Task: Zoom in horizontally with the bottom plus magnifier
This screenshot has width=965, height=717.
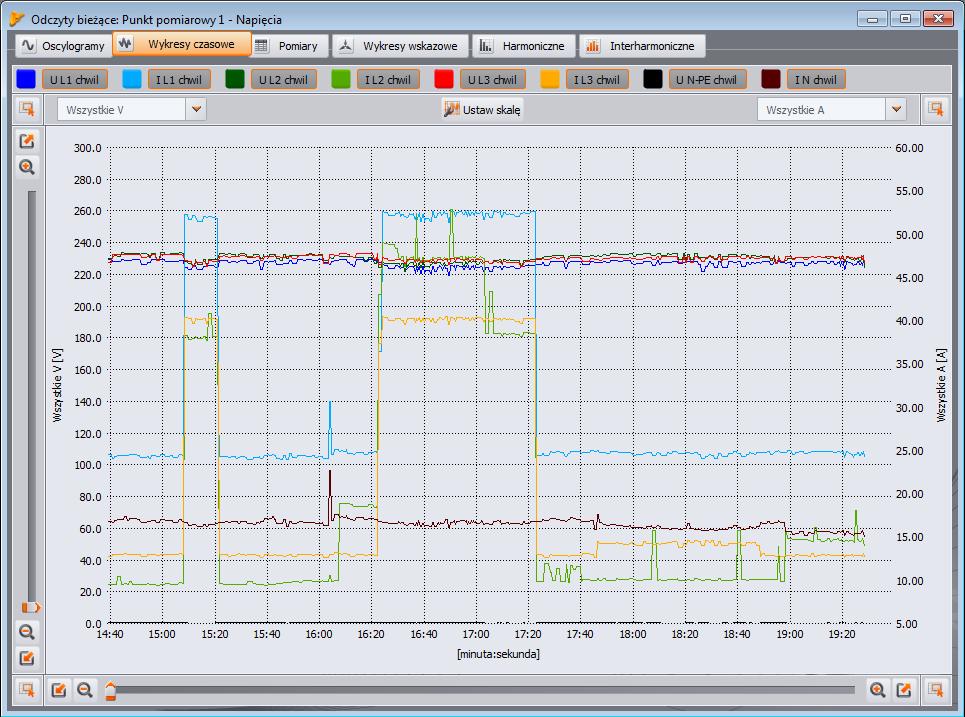Action: coord(878,689)
